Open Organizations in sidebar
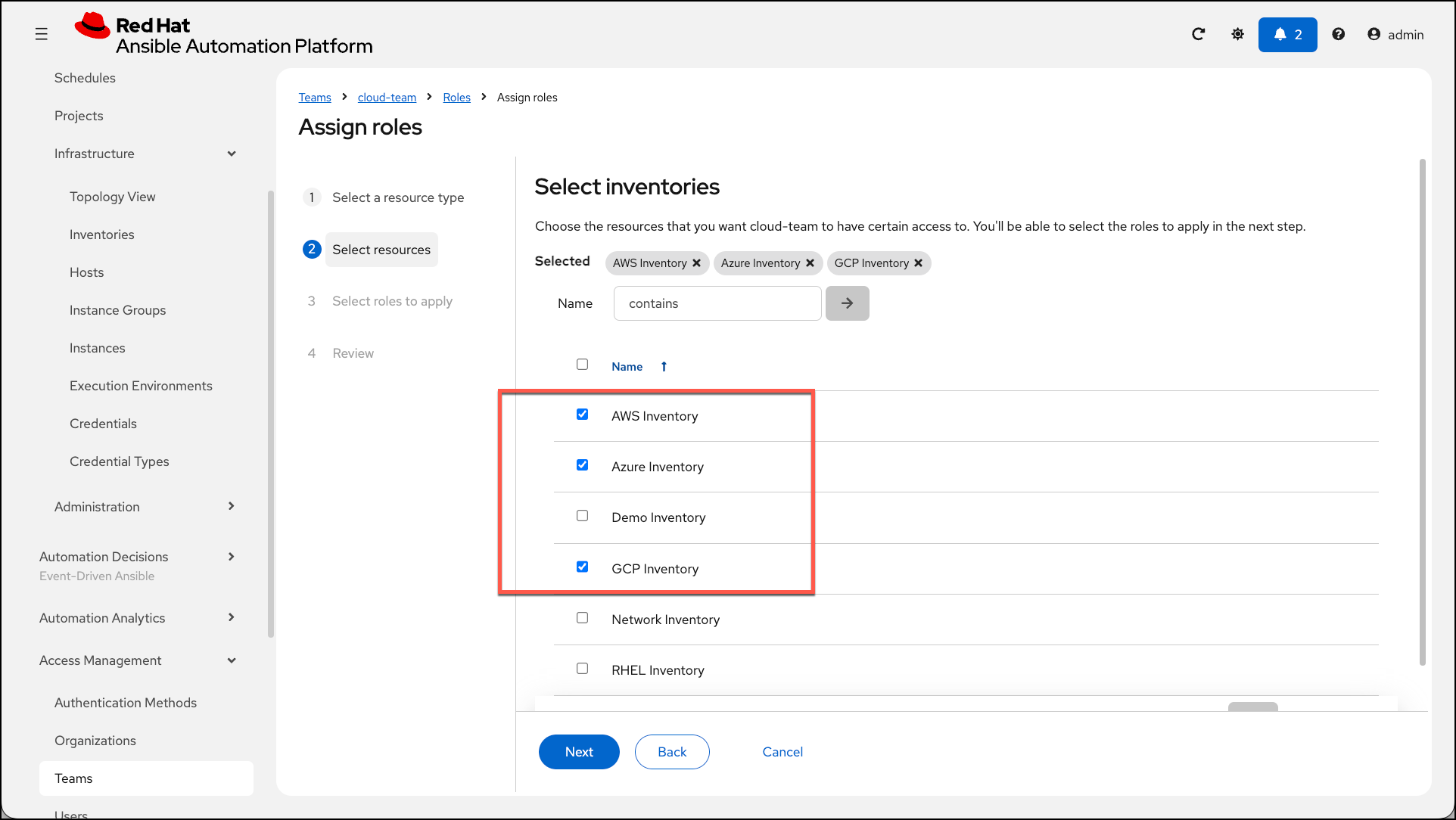Image resolution: width=1456 pixels, height=820 pixels. pos(95,741)
